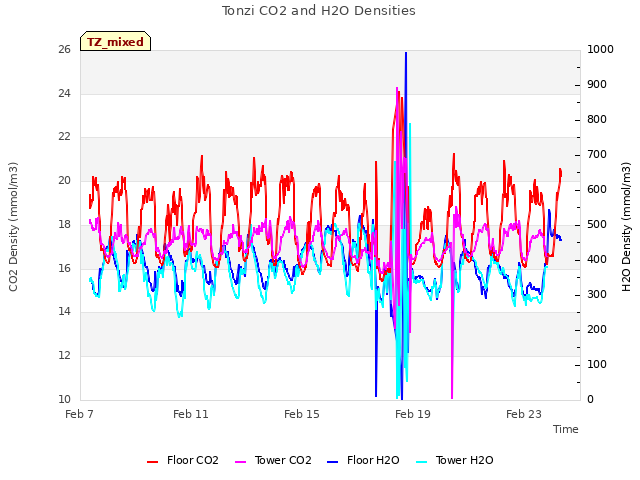Viewport: 640px width, 480px height.
Task: Click the TZ_mixed annotation label
Action: [x=116, y=41]
